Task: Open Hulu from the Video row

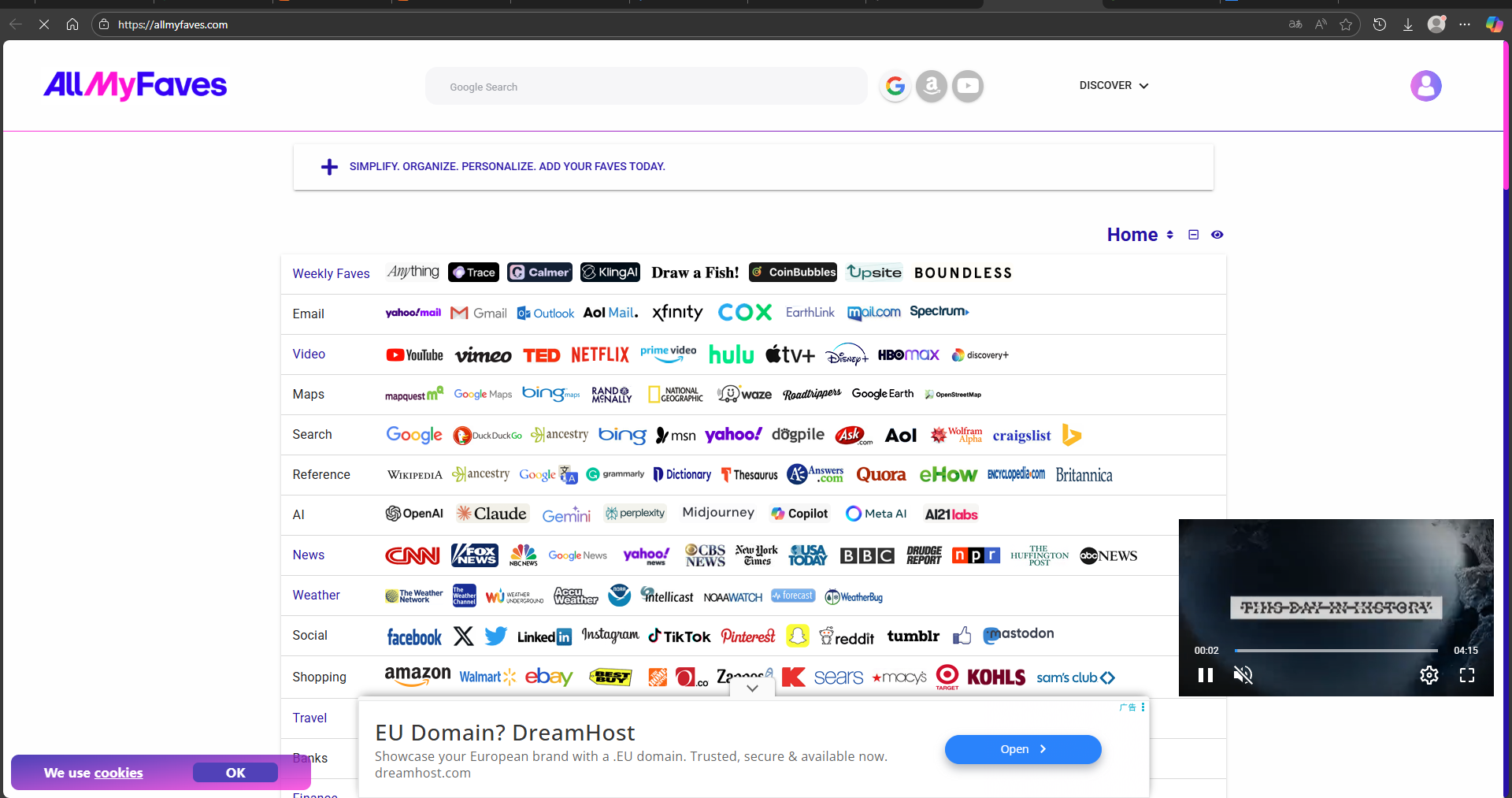Action: coord(732,354)
